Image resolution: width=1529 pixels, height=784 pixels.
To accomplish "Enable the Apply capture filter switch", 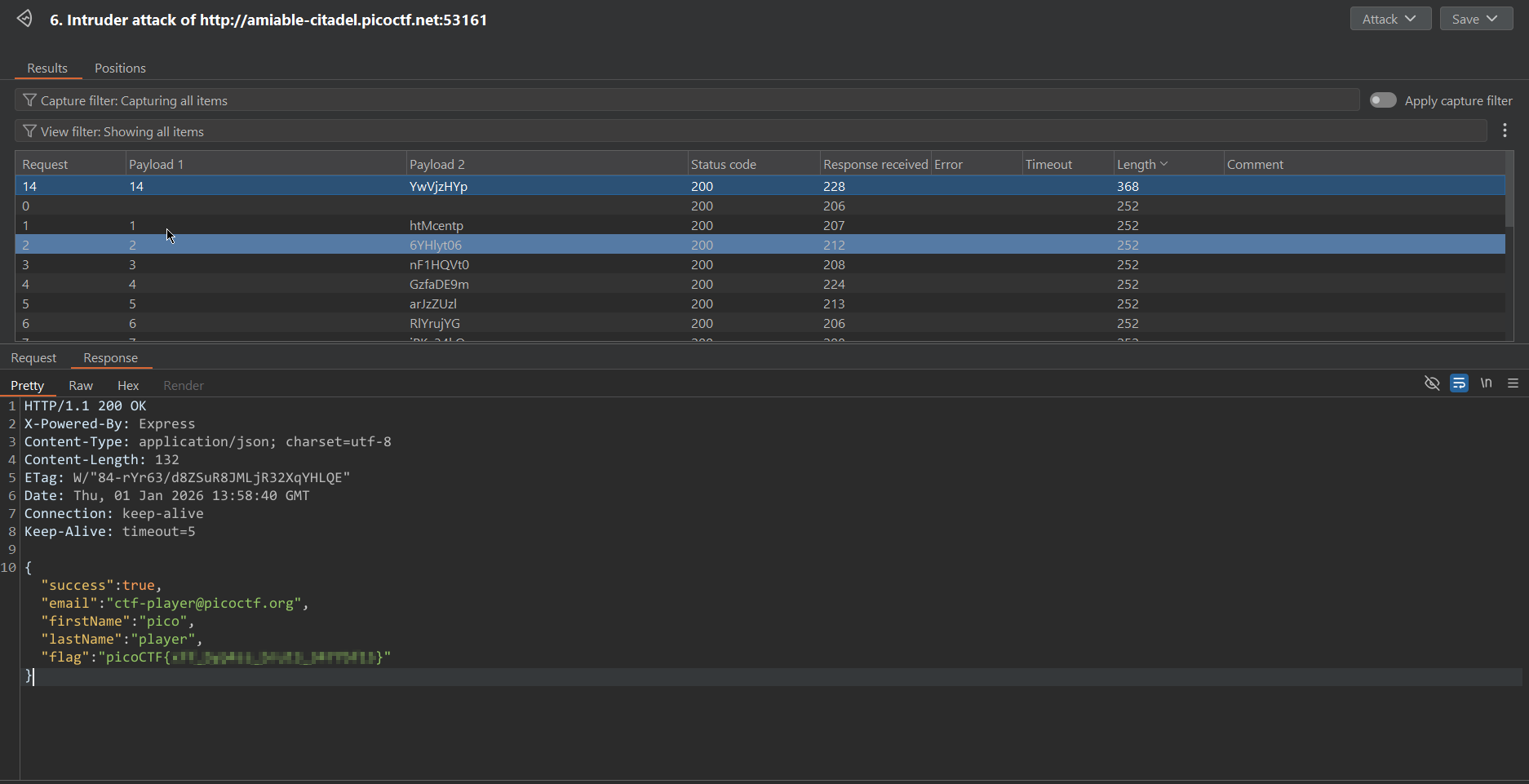I will [x=1383, y=100].
